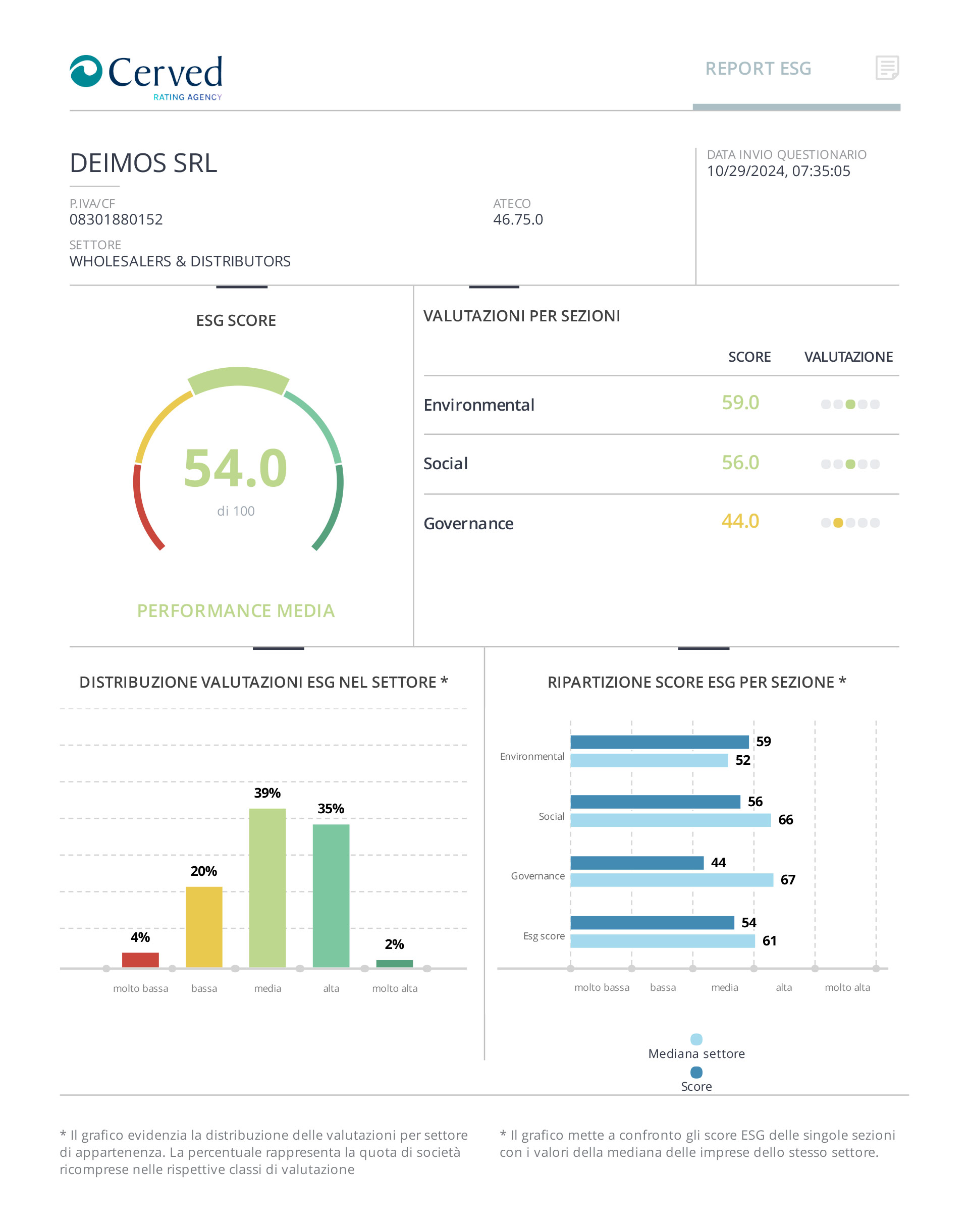This screenshot has height=1232, width=969.
Task: Click the Social score 56.0
Action: [740, 462]
